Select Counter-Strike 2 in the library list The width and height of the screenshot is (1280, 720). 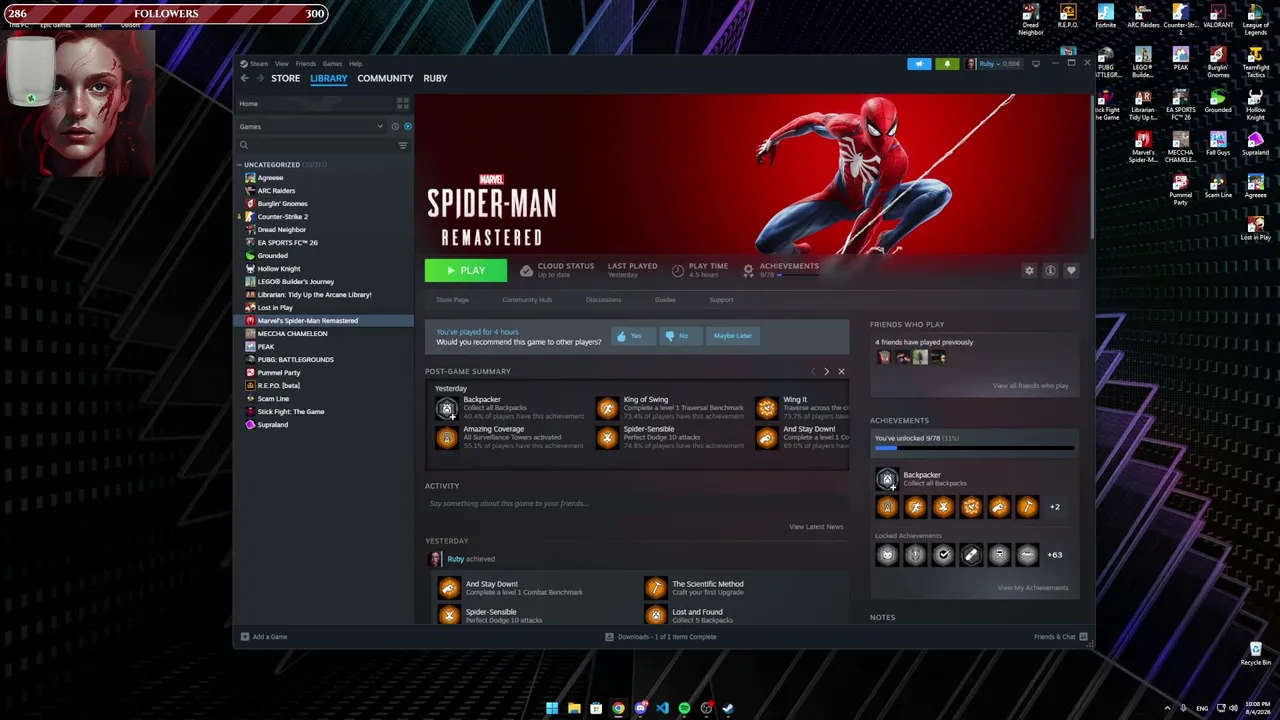(x=283, y=217)
